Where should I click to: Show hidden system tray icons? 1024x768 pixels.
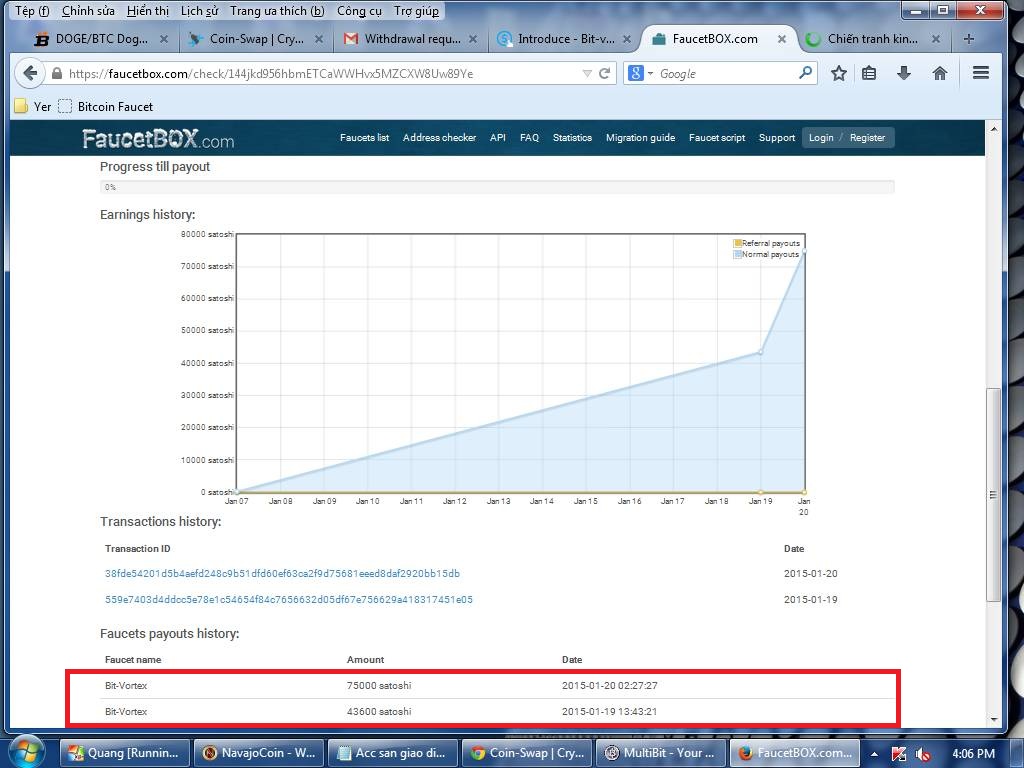(x=875, y=753)
